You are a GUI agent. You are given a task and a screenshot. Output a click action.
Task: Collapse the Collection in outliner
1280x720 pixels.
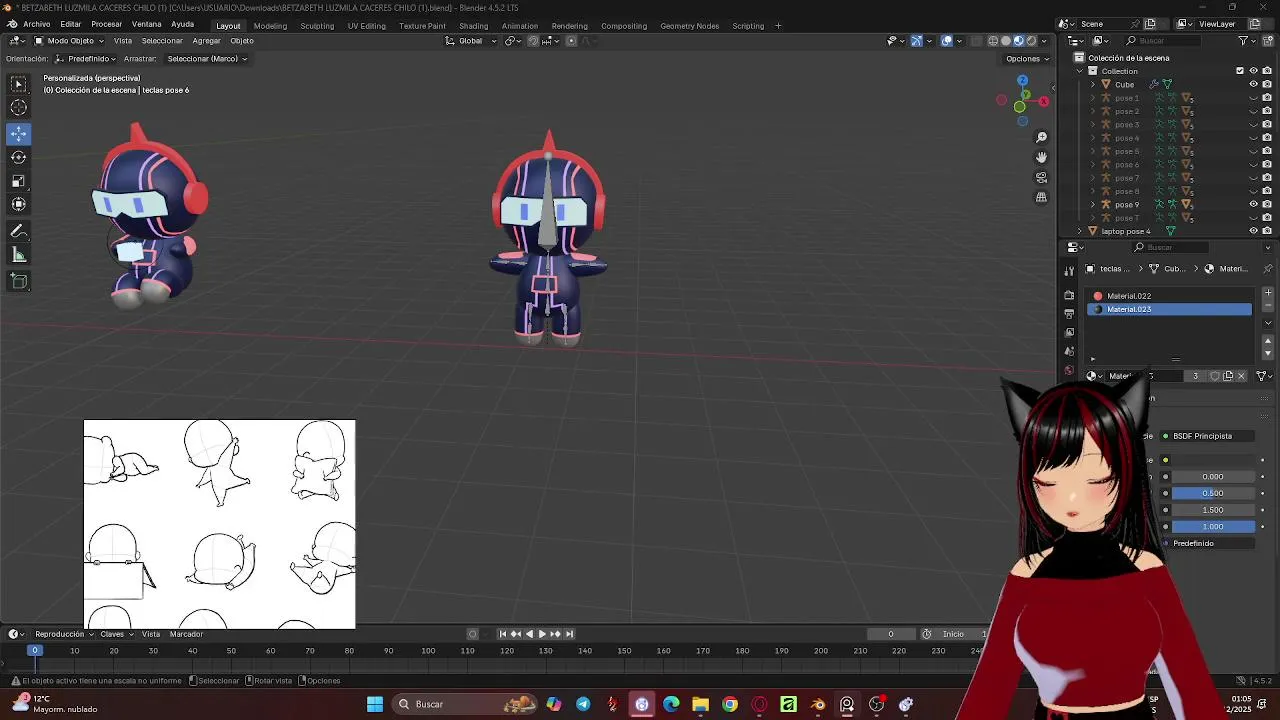click(x=1080, y=71)
